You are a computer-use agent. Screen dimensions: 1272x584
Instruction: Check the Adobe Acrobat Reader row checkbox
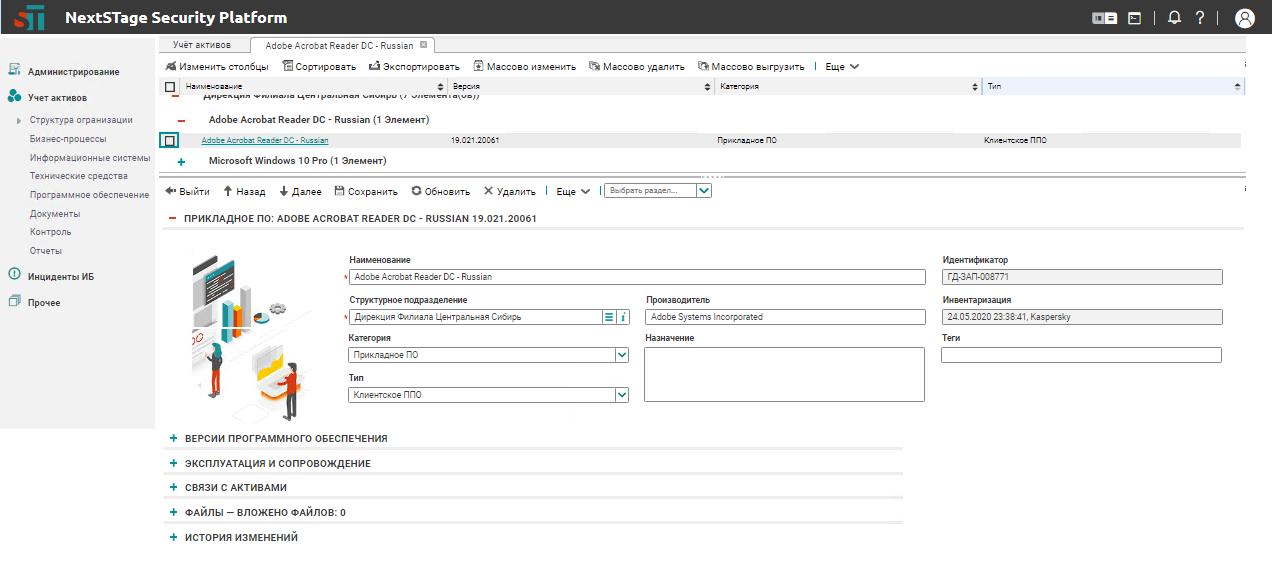[x=170, y=141]
